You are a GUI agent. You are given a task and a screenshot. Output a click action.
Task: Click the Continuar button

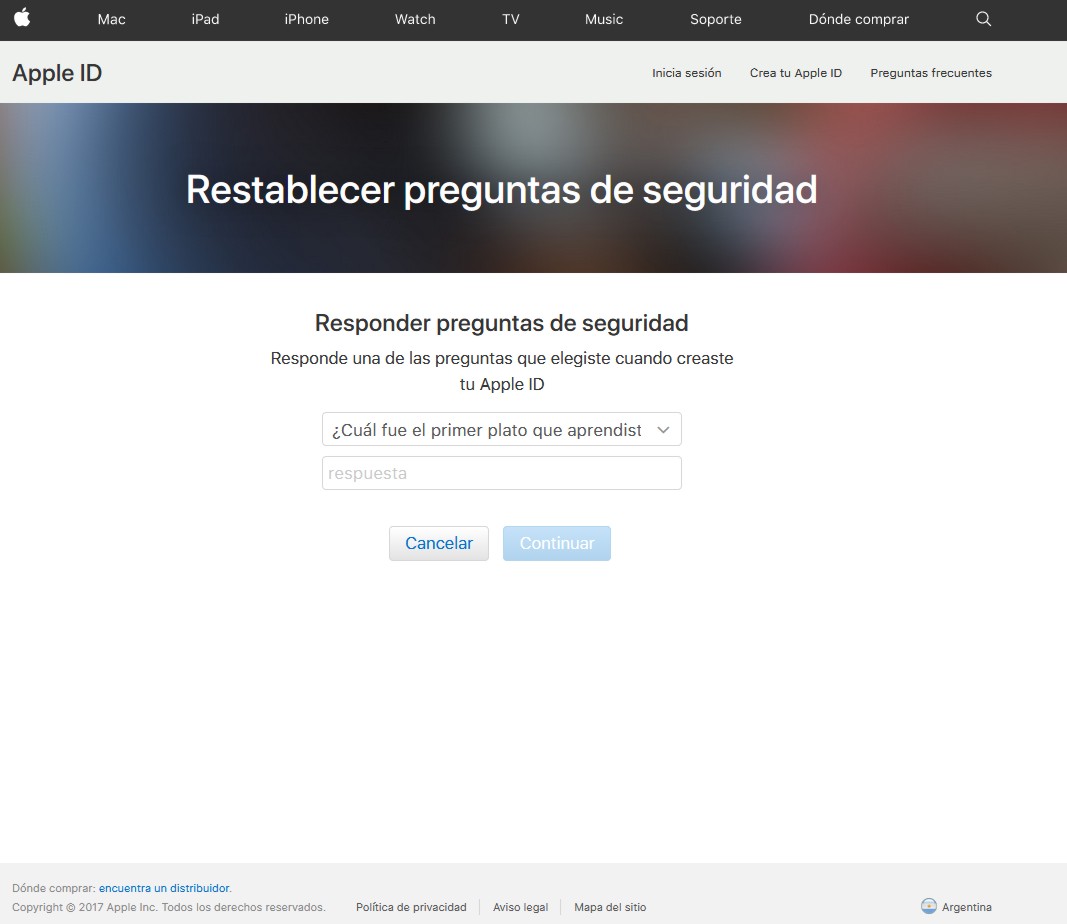(557, 543)
